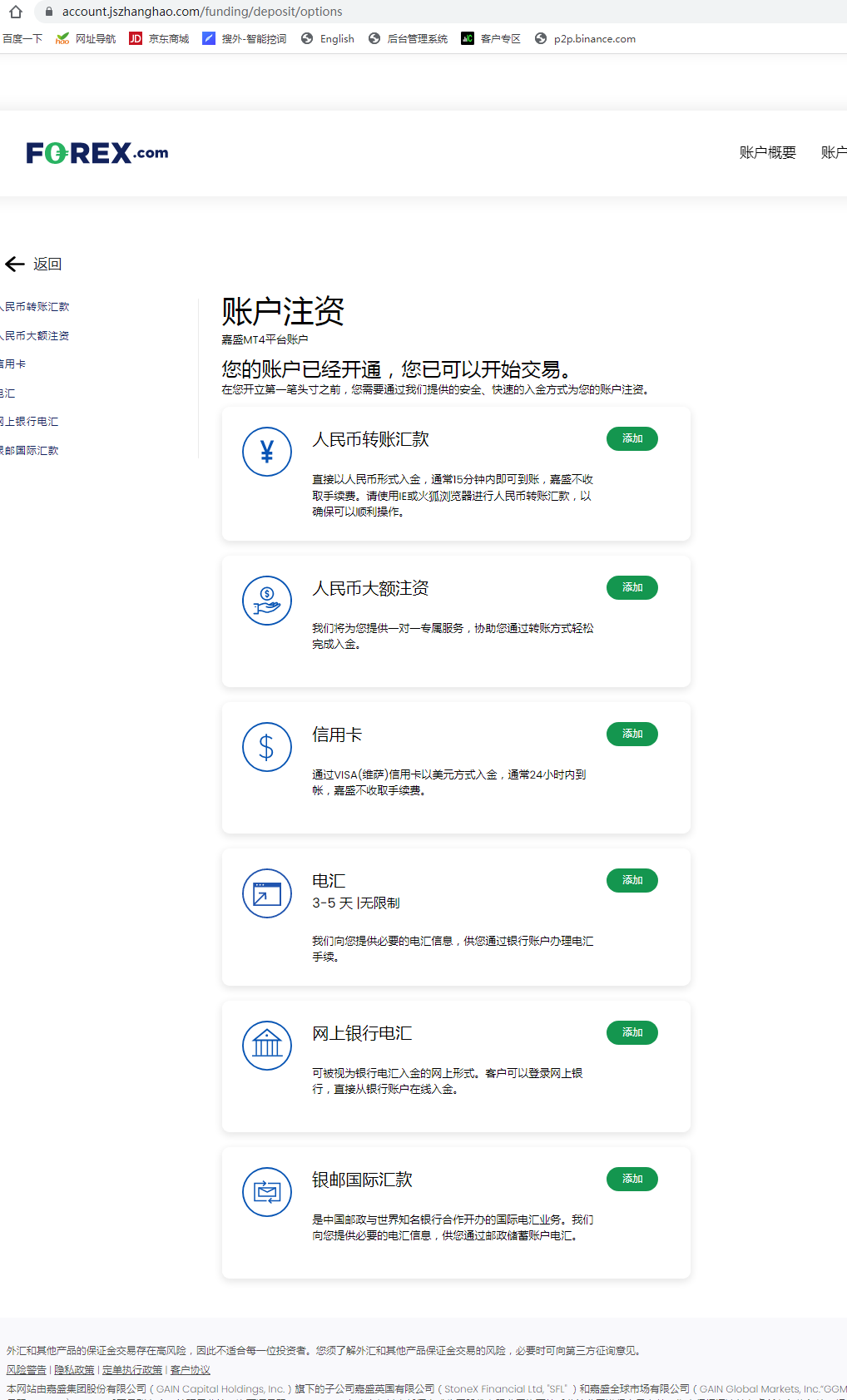The height and width of the screenshot is (1400, 847).
Task: Click the bank building icon
Action: [267, 1046]
